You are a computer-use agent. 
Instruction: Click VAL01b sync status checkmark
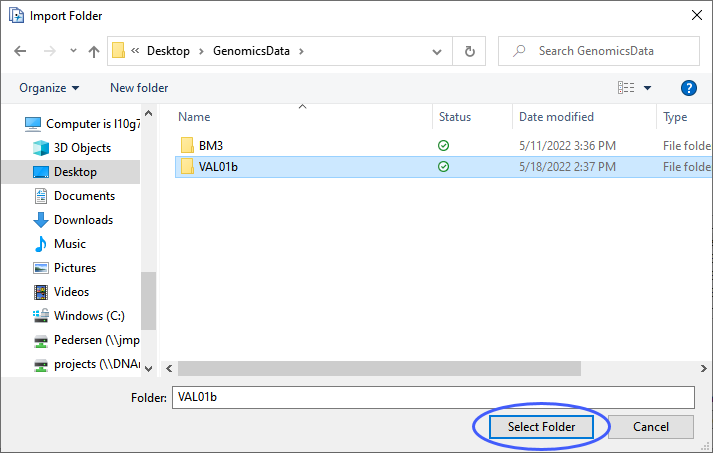click(443, 167)
